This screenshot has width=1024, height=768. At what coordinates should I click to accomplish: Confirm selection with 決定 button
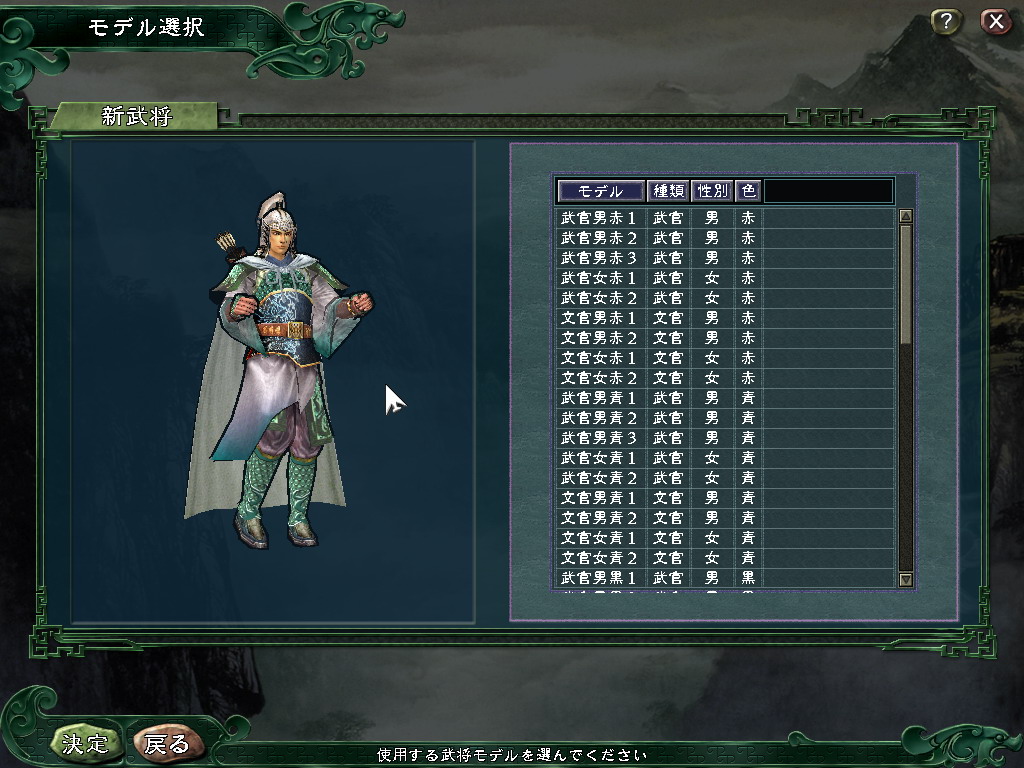coord(86,743)
